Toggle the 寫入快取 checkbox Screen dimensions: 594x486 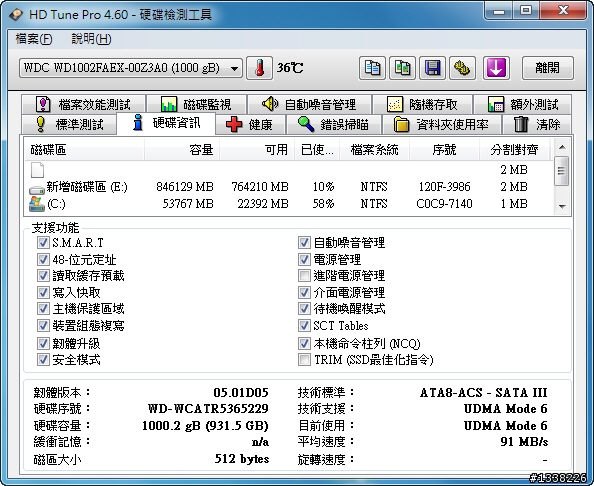pos(43,292)
